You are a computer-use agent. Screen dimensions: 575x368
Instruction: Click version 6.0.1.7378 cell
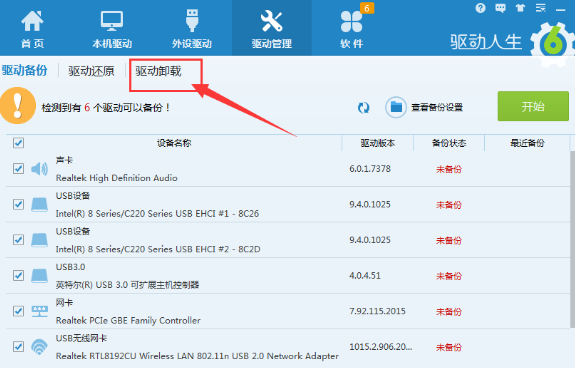(370, 169)
